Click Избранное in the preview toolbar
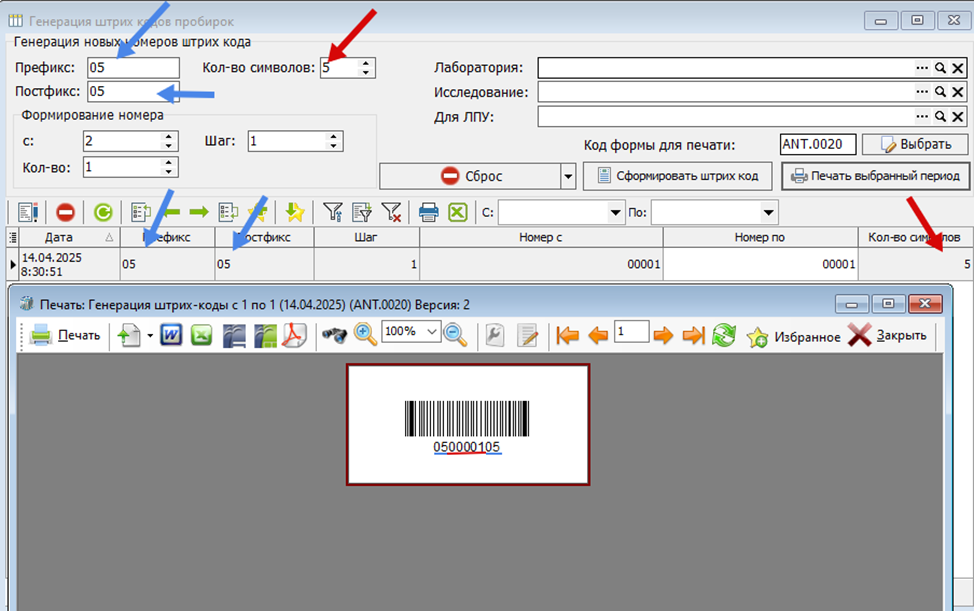Screen dimensions: 974x611 pos(794,337)
